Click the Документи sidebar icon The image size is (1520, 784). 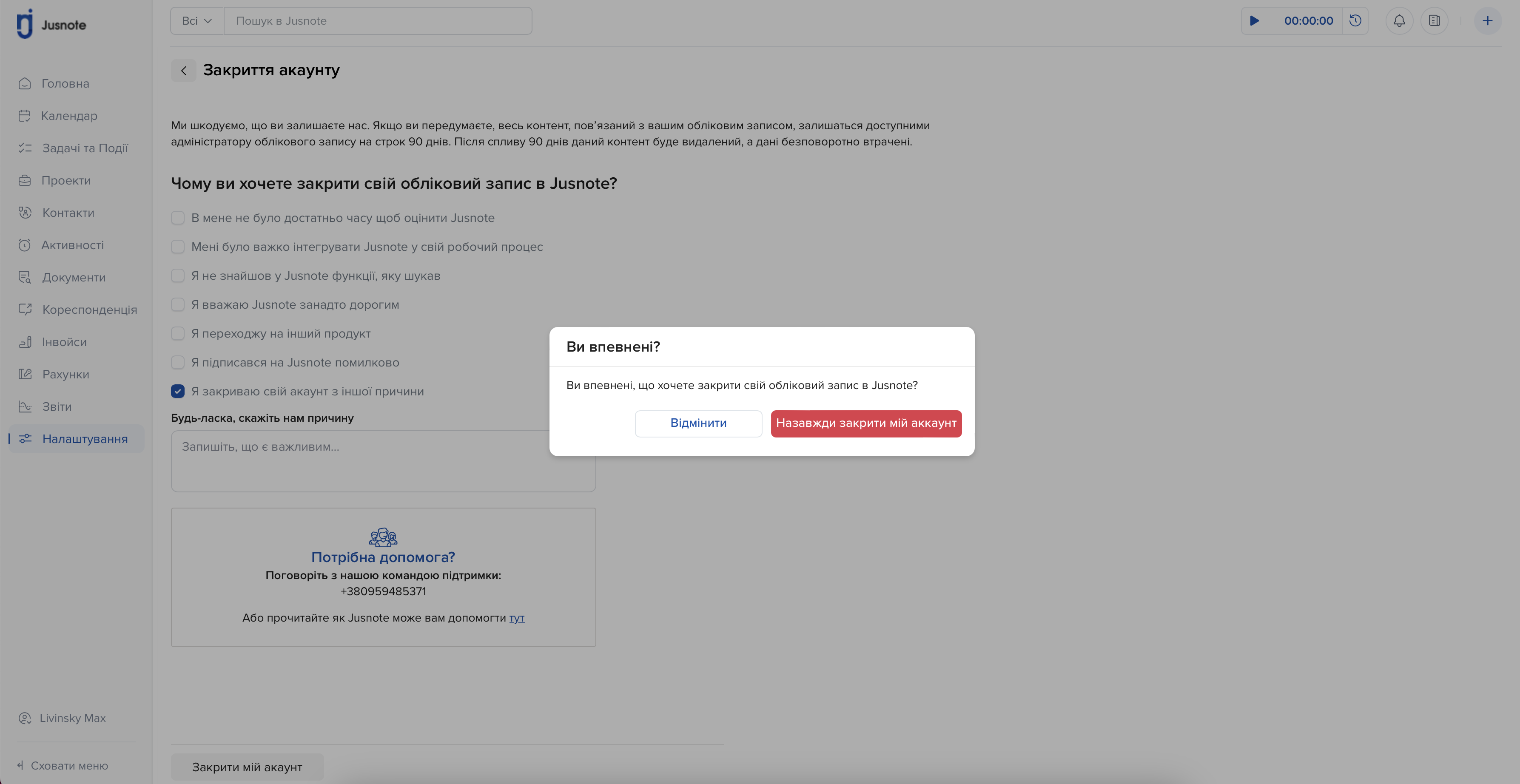[x=25, y=277]
